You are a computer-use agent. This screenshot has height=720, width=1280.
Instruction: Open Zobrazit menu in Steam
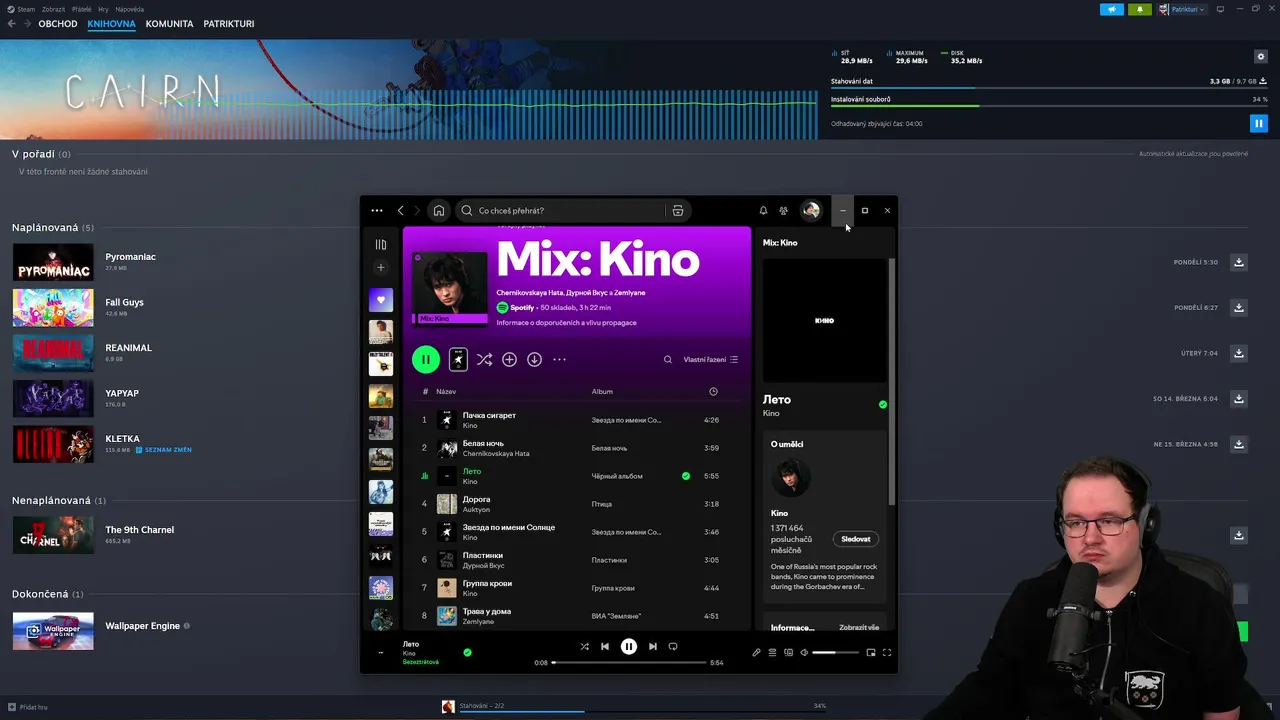[x=53, y=9]
